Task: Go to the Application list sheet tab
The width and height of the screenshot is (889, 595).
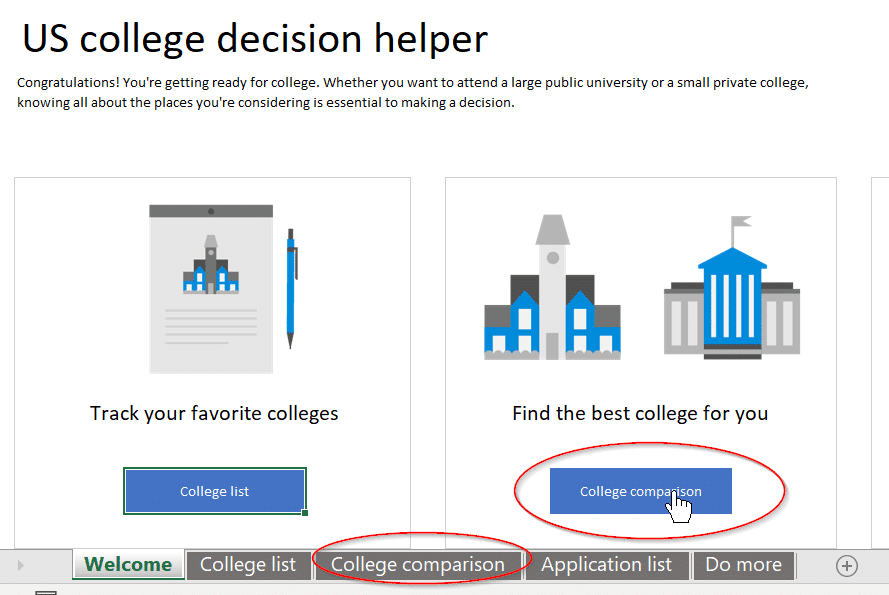Action: (606, 565)
